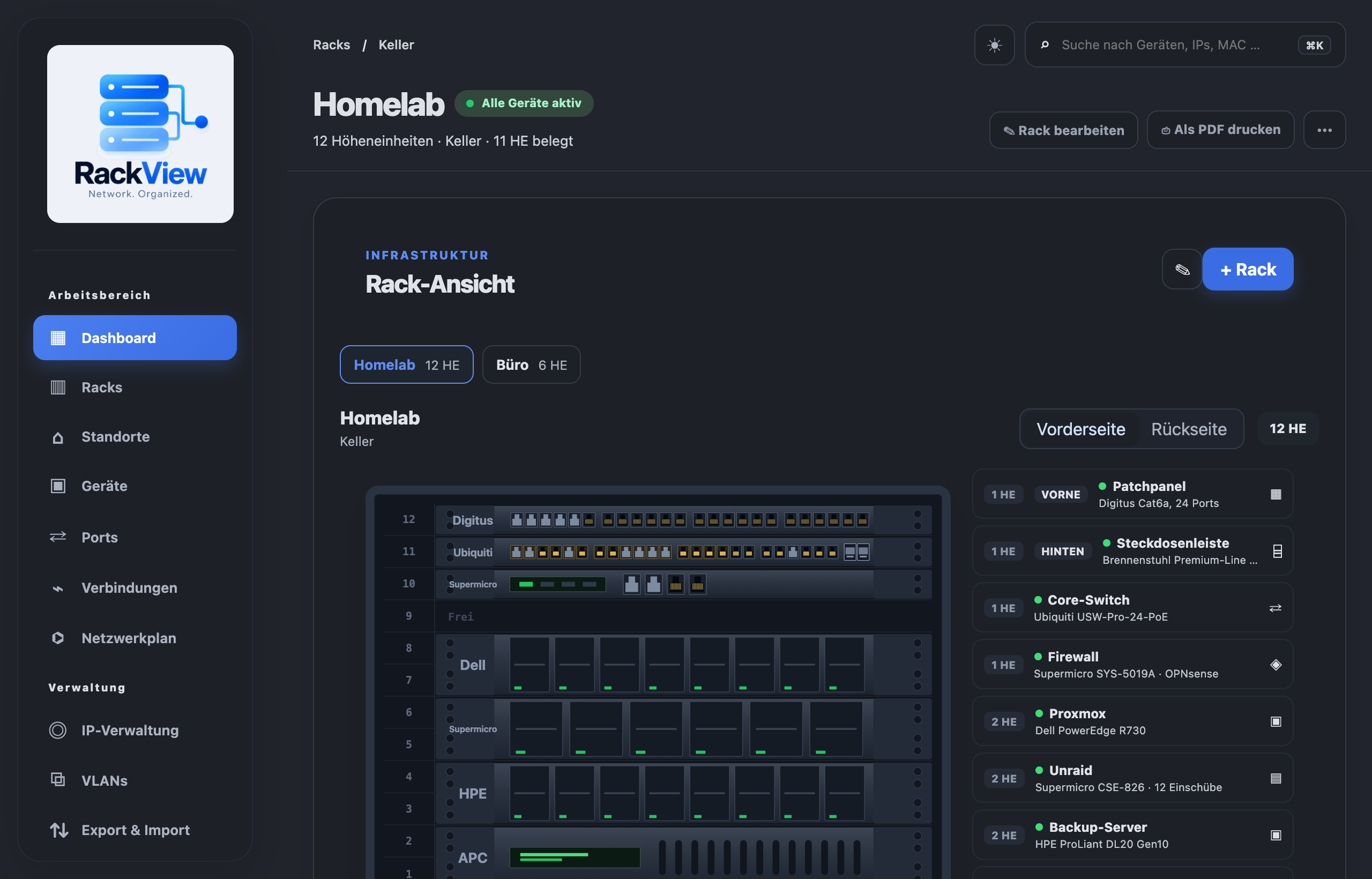Click the RackView logo

pyautogui.click(x=140, y=133)
